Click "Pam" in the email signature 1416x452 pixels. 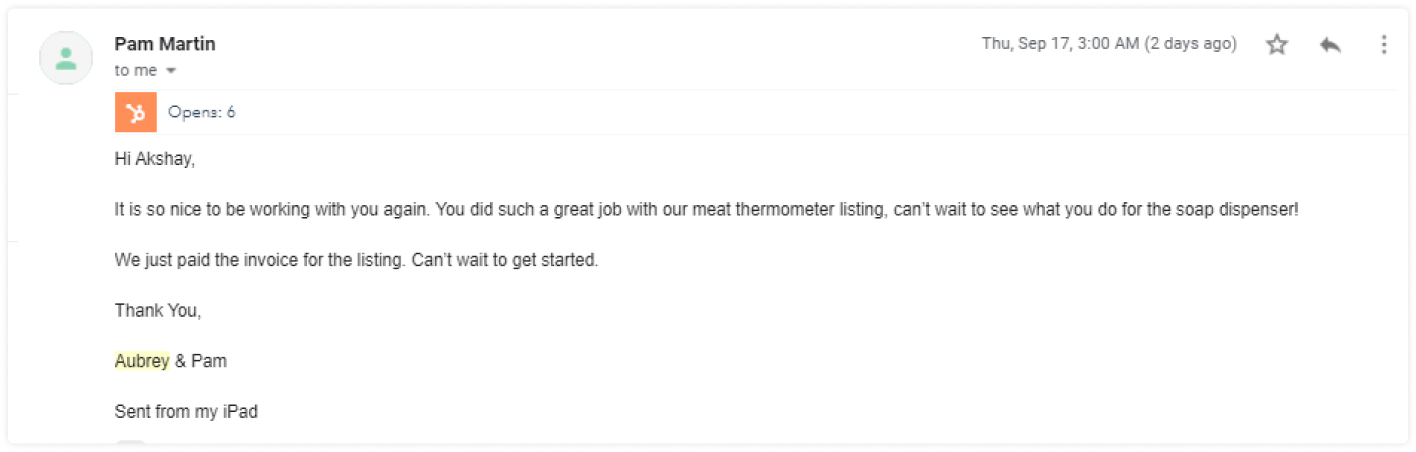pyautogui.click(x=209, y=361)
